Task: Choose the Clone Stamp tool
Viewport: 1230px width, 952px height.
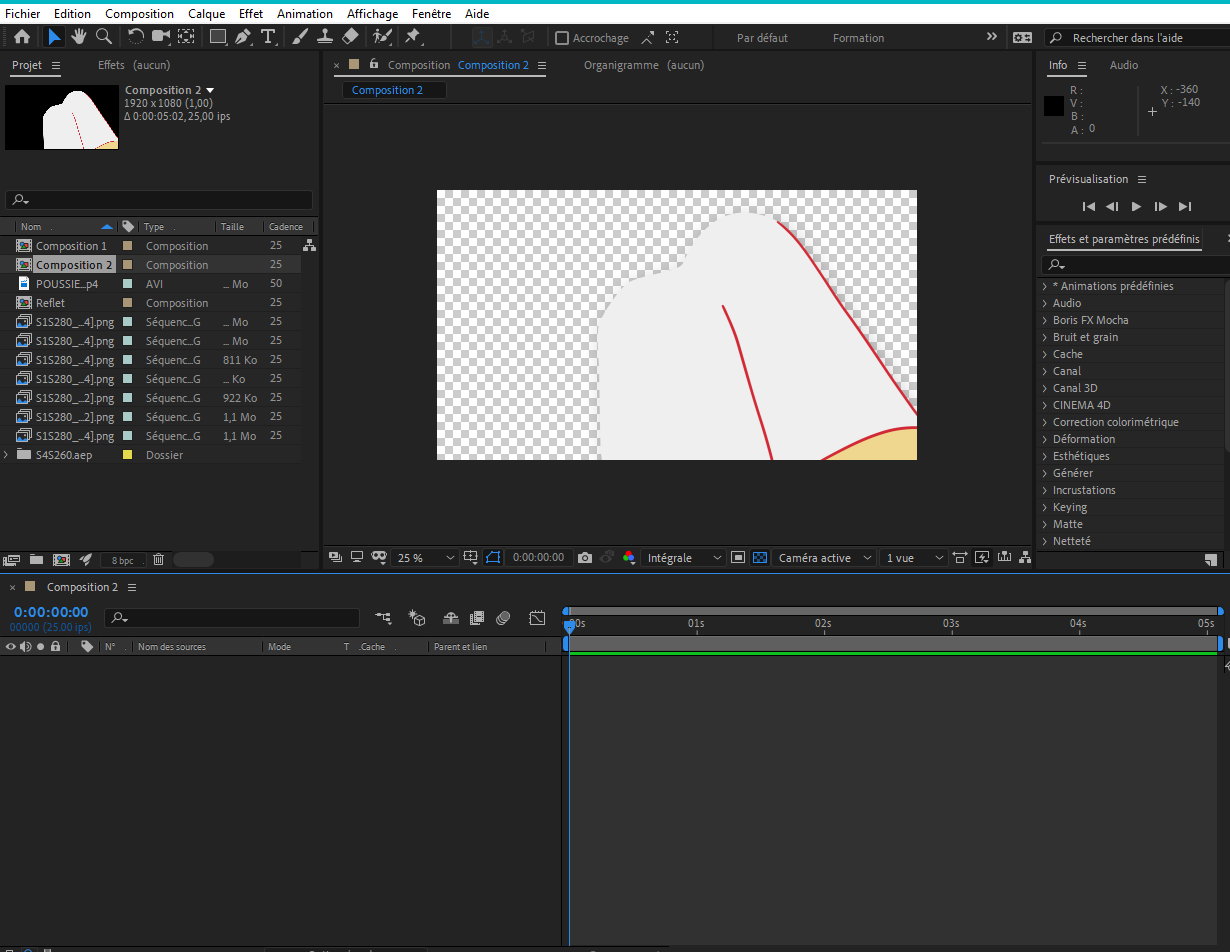Action: (x=325, y=37)
